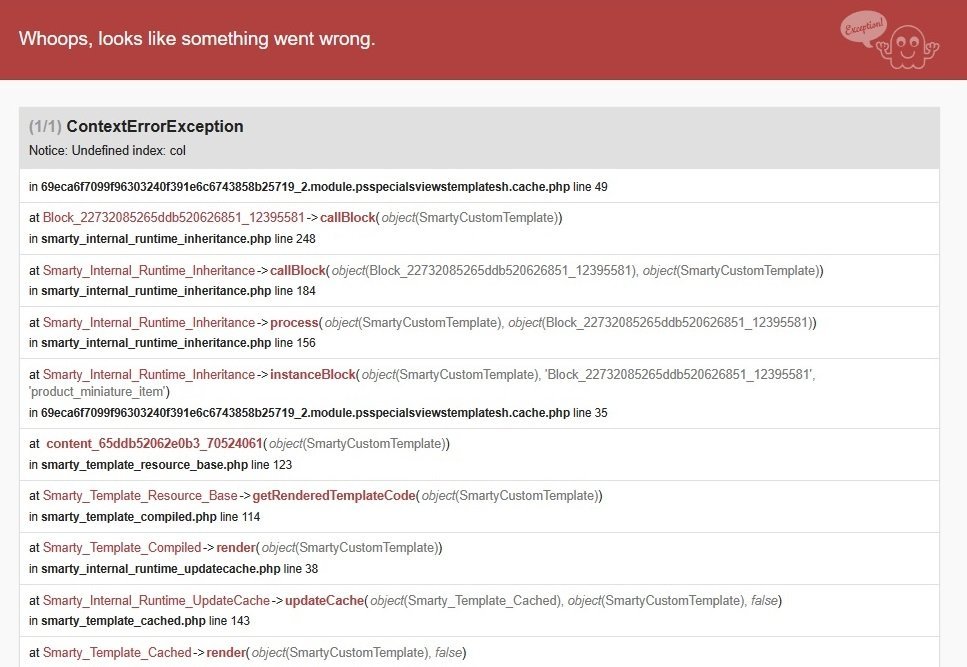Click the updateCache method link
Viewport: 967px width, 667px height.
click(x=324, y=601)
